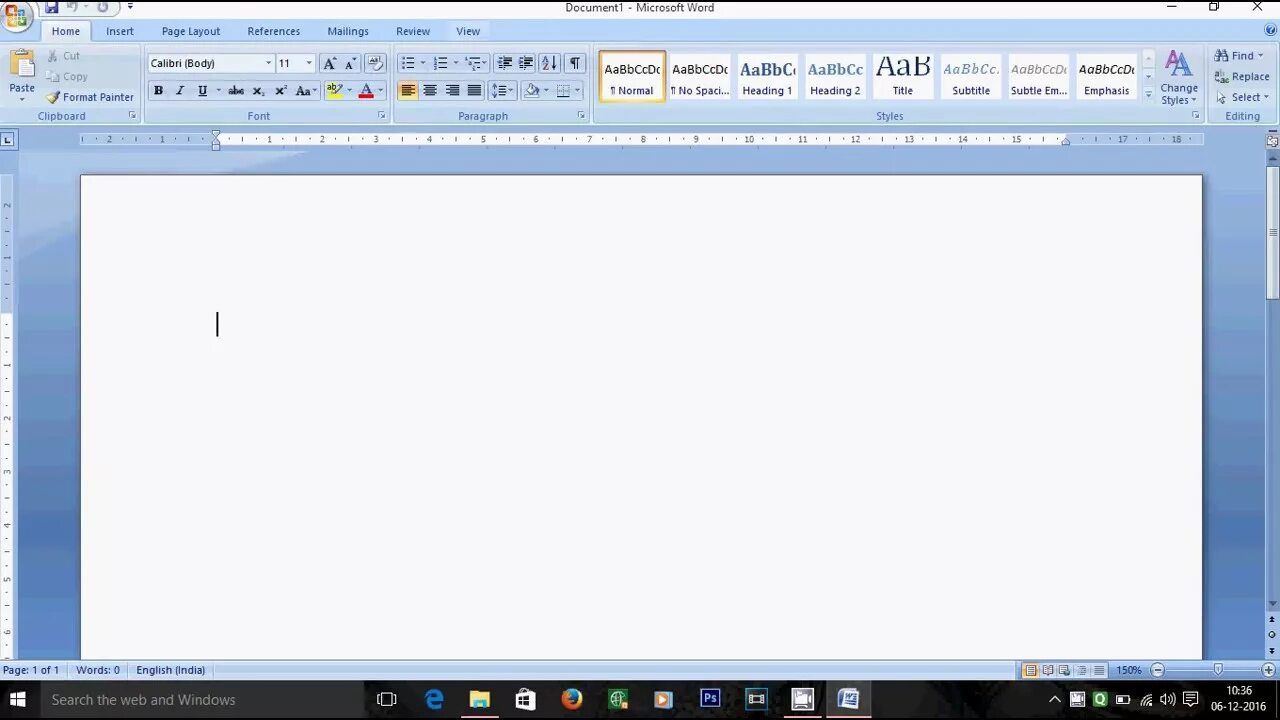Image resolution: width=1280 pixels, height=720 pixels.
Task: Apply the Title style
Action: [x=903, y=77]
